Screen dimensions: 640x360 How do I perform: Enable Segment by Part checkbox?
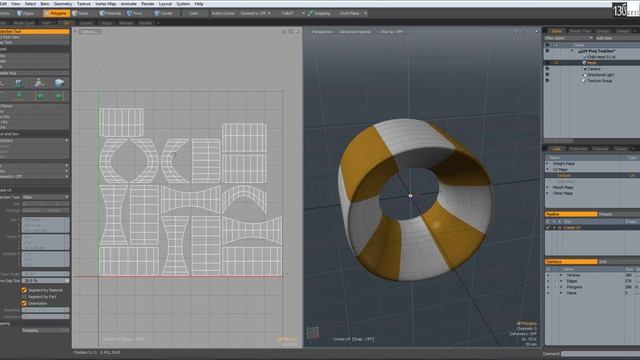point(24,297)
